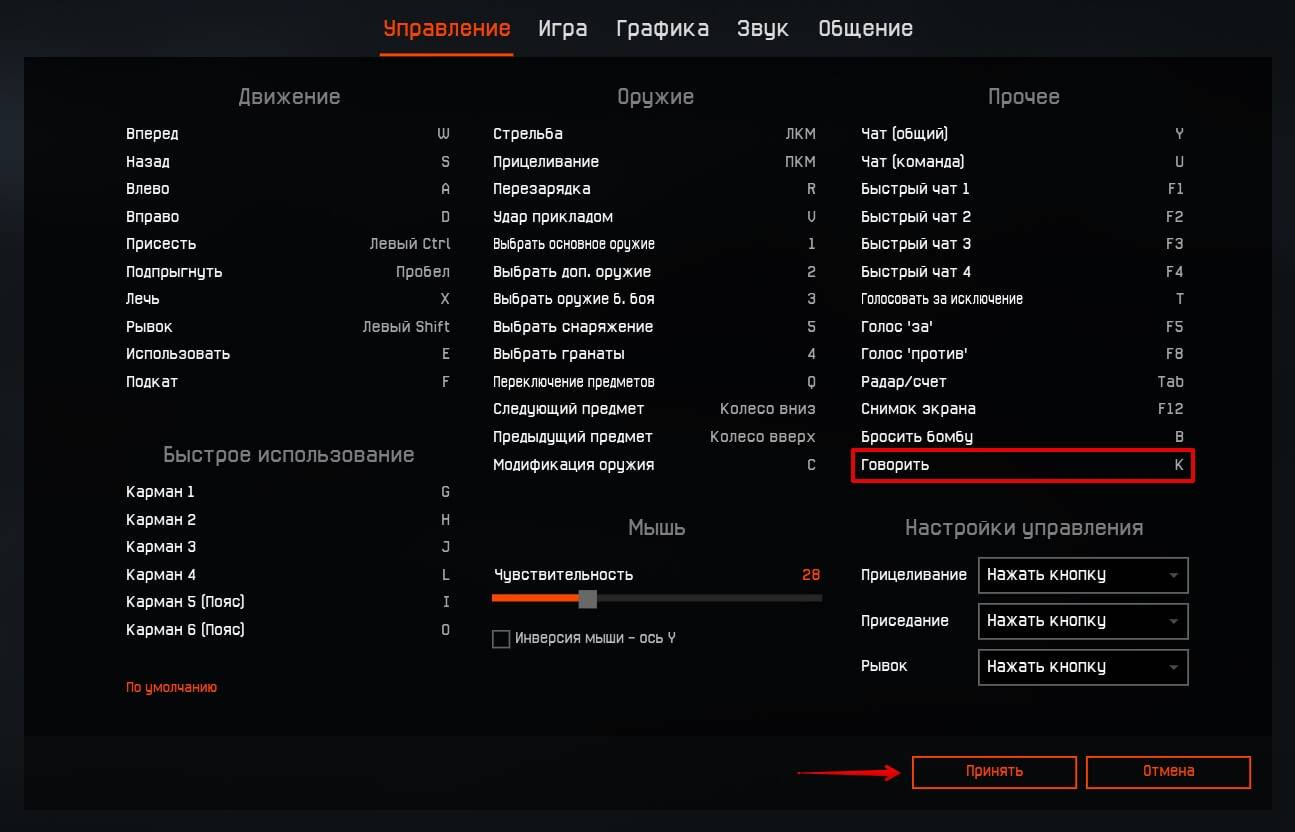The width and height of the screenshot is (1295, 832).
Task: Select the Управление tab
Action: [x=447, y=29]
